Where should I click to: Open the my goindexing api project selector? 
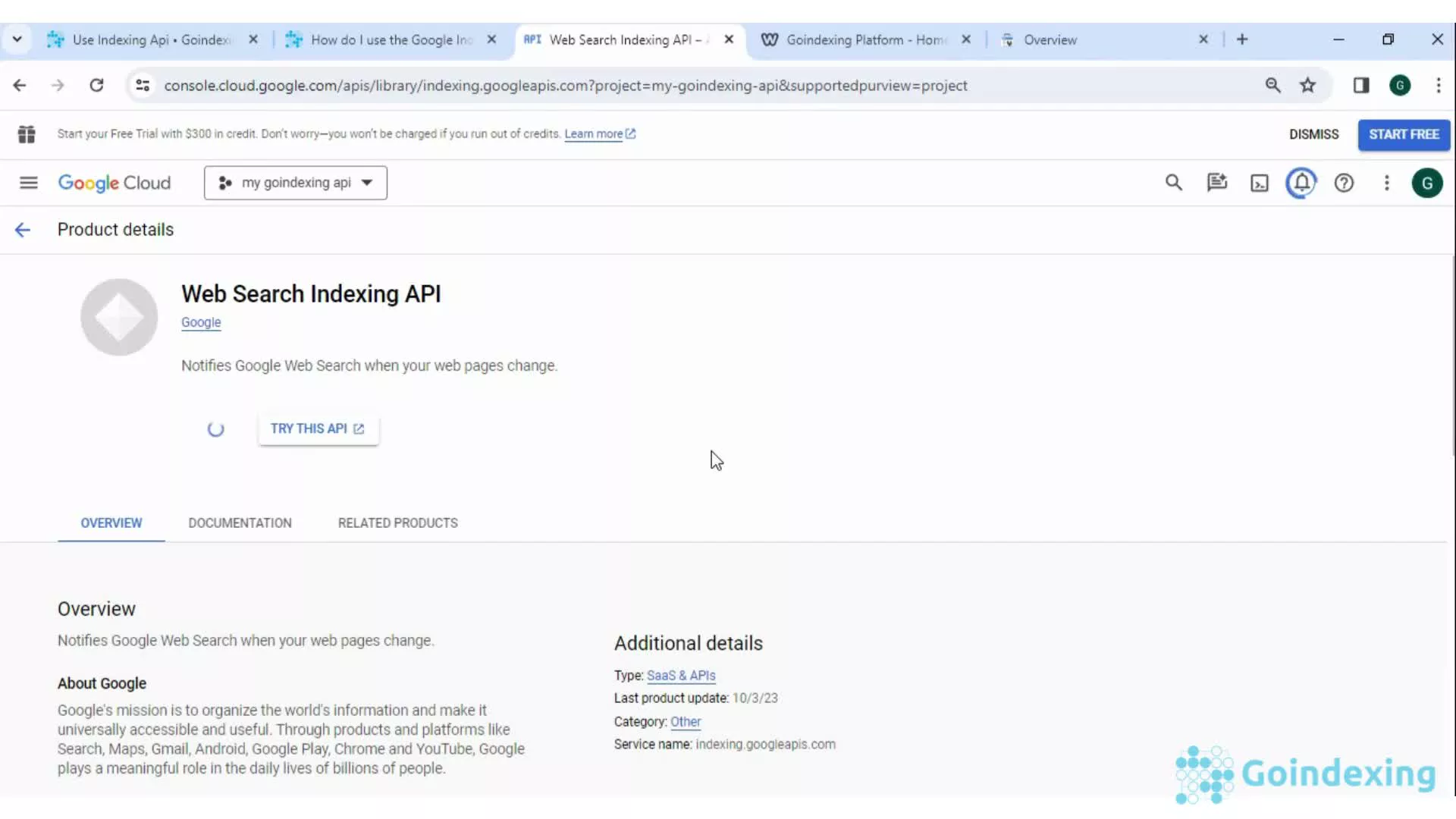pos(296,183)
